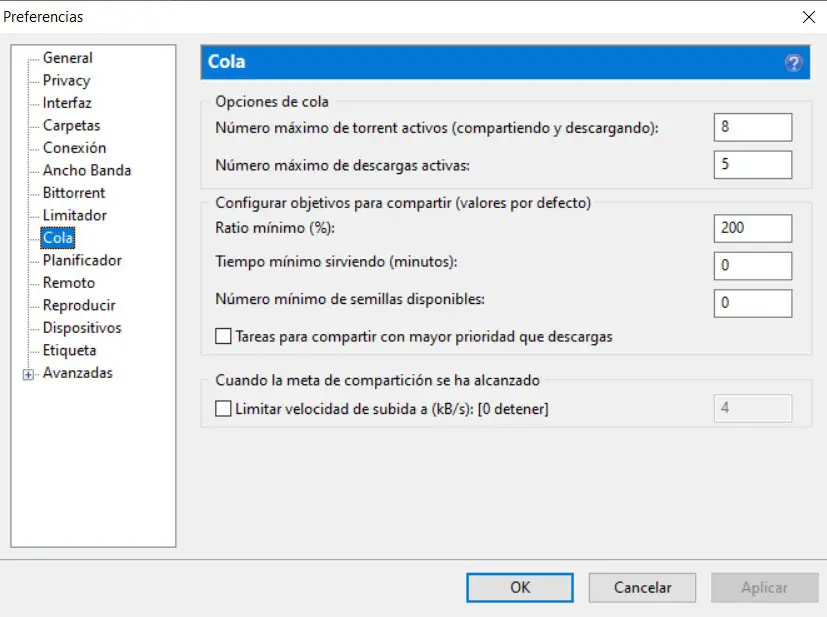This screenshot has height=617, width=827.
Task: Close the Preferencias window
Action: coord(808,16)
